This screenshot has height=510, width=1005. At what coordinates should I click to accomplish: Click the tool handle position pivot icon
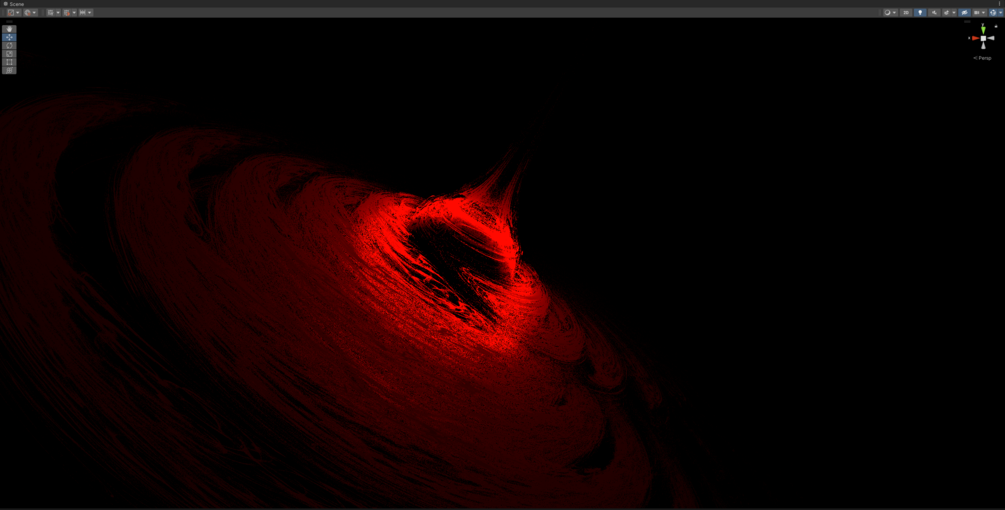[11, 12]
